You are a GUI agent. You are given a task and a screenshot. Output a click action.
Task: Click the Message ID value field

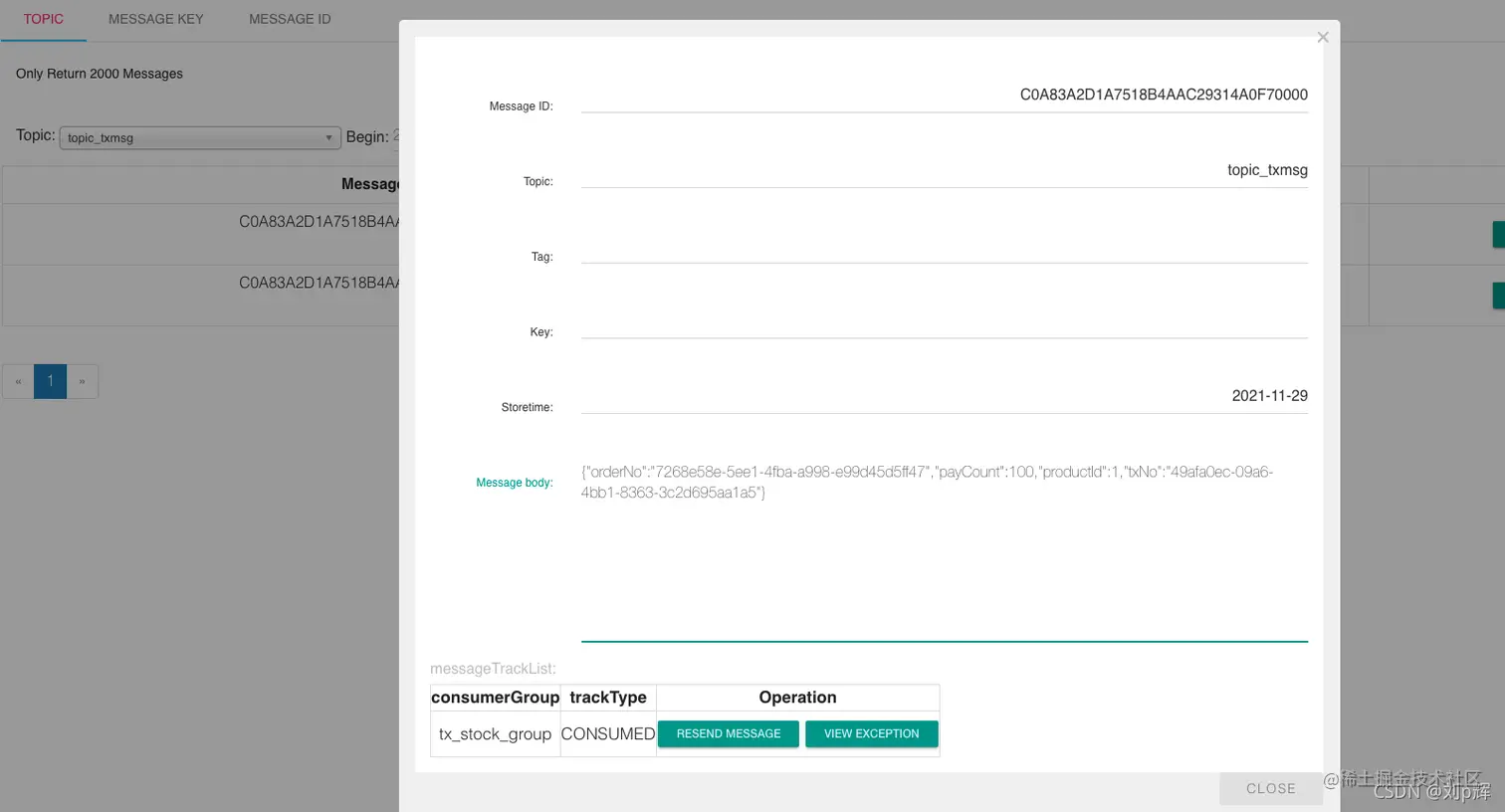[945, 96]
